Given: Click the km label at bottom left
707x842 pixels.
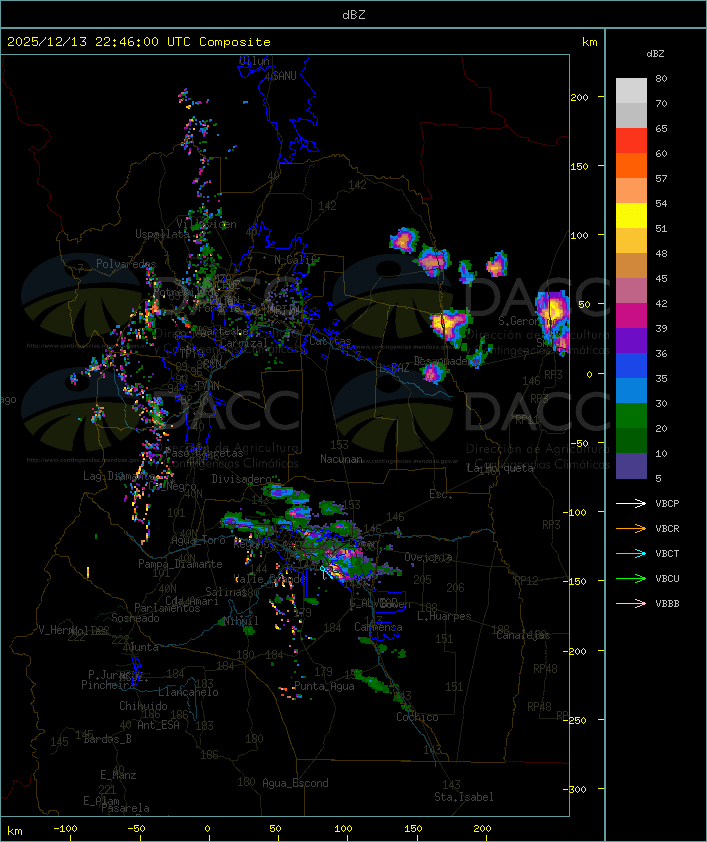Looking at the screenshot, I should click(x=14, y=831).
